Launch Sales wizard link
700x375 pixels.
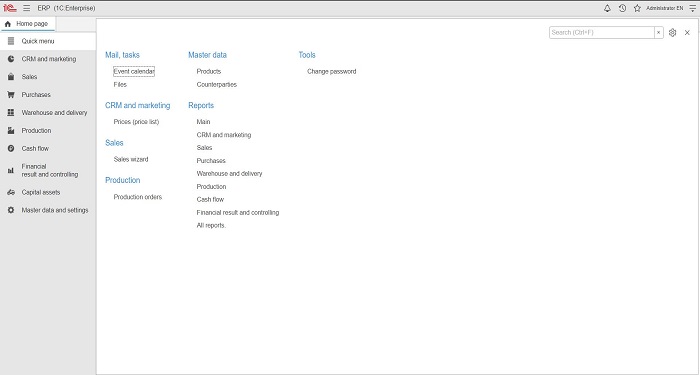coord(131,159)
